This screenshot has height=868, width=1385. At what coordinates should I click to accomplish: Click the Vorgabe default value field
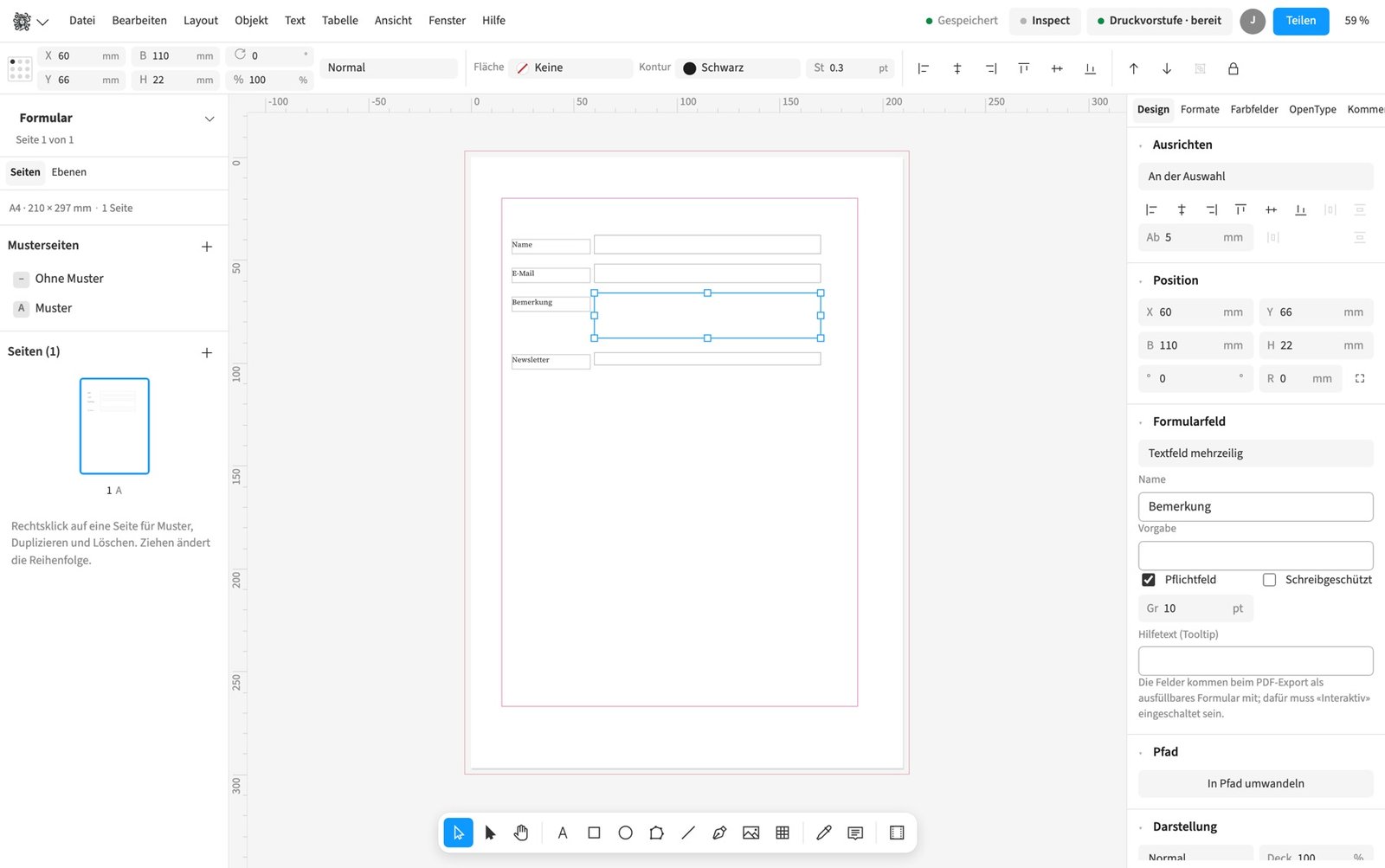1255,556
